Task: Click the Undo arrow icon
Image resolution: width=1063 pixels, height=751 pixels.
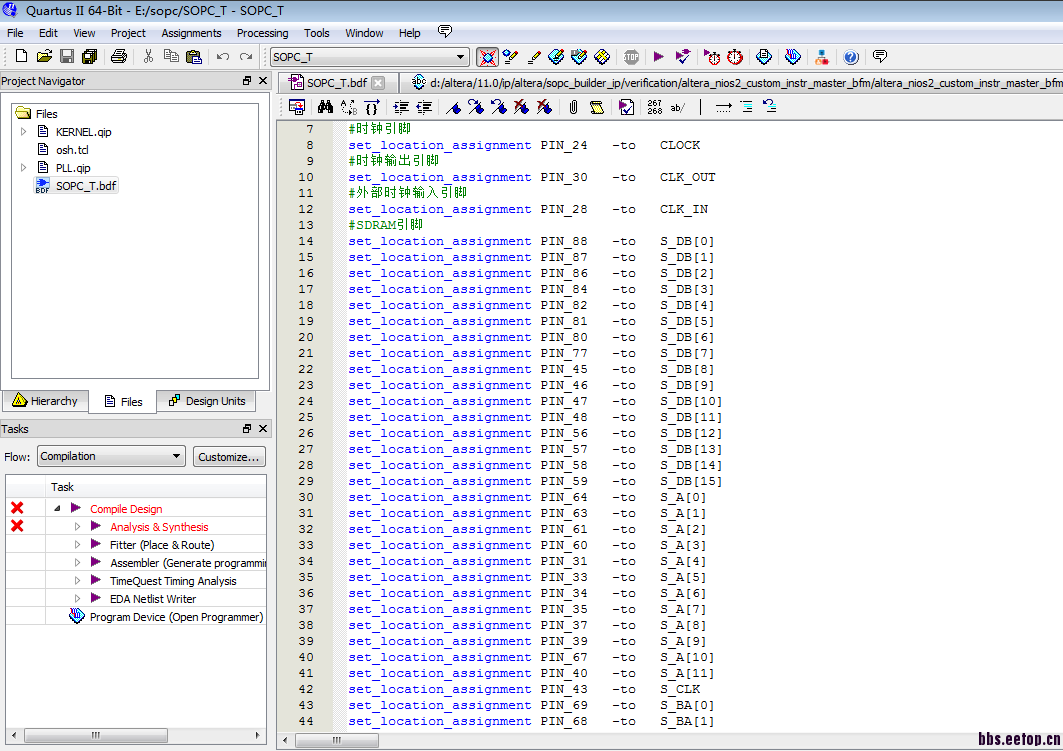Action: pyautogui.click(x=222, y=57)
